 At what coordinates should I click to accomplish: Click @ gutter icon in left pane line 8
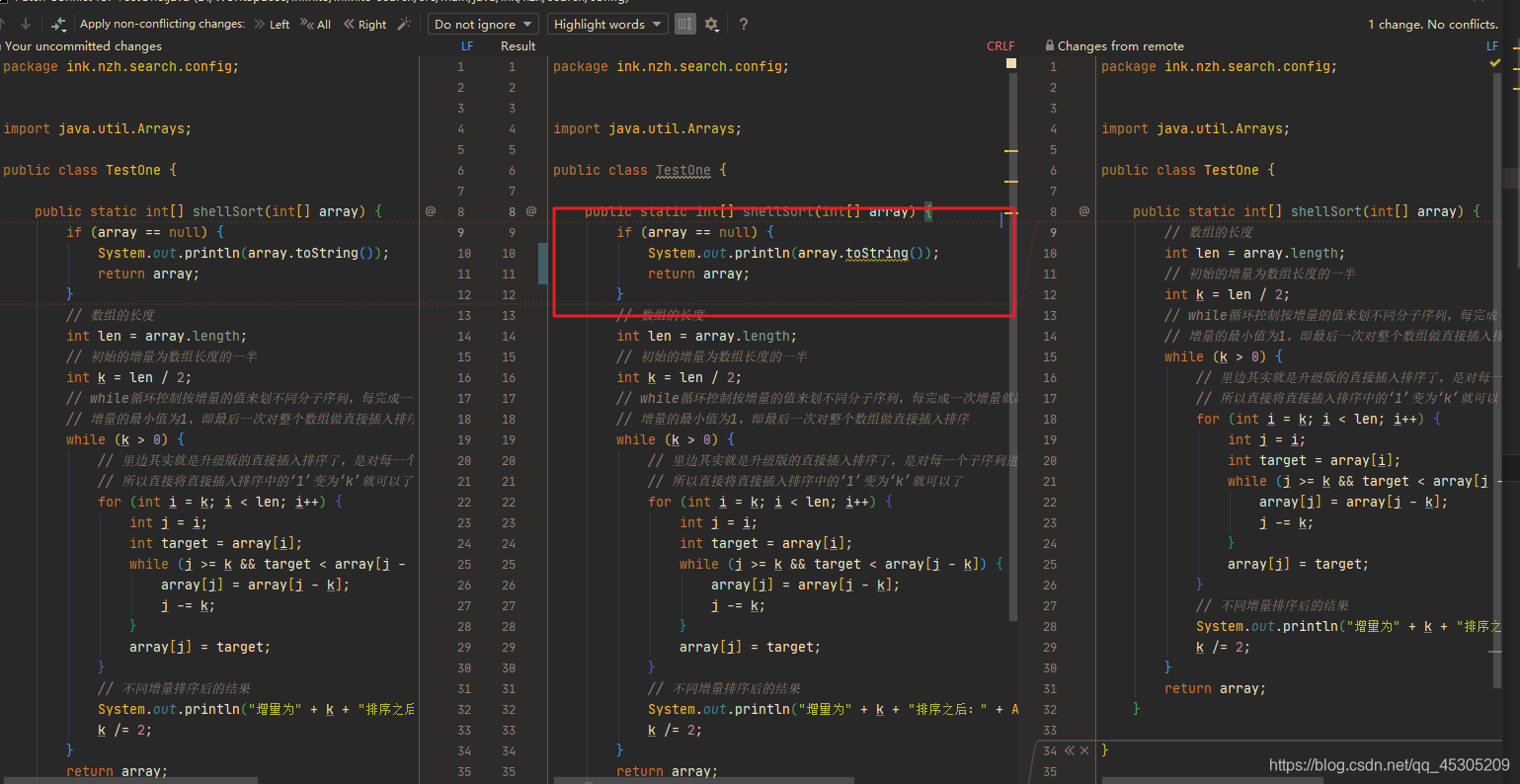coord(431,210)
